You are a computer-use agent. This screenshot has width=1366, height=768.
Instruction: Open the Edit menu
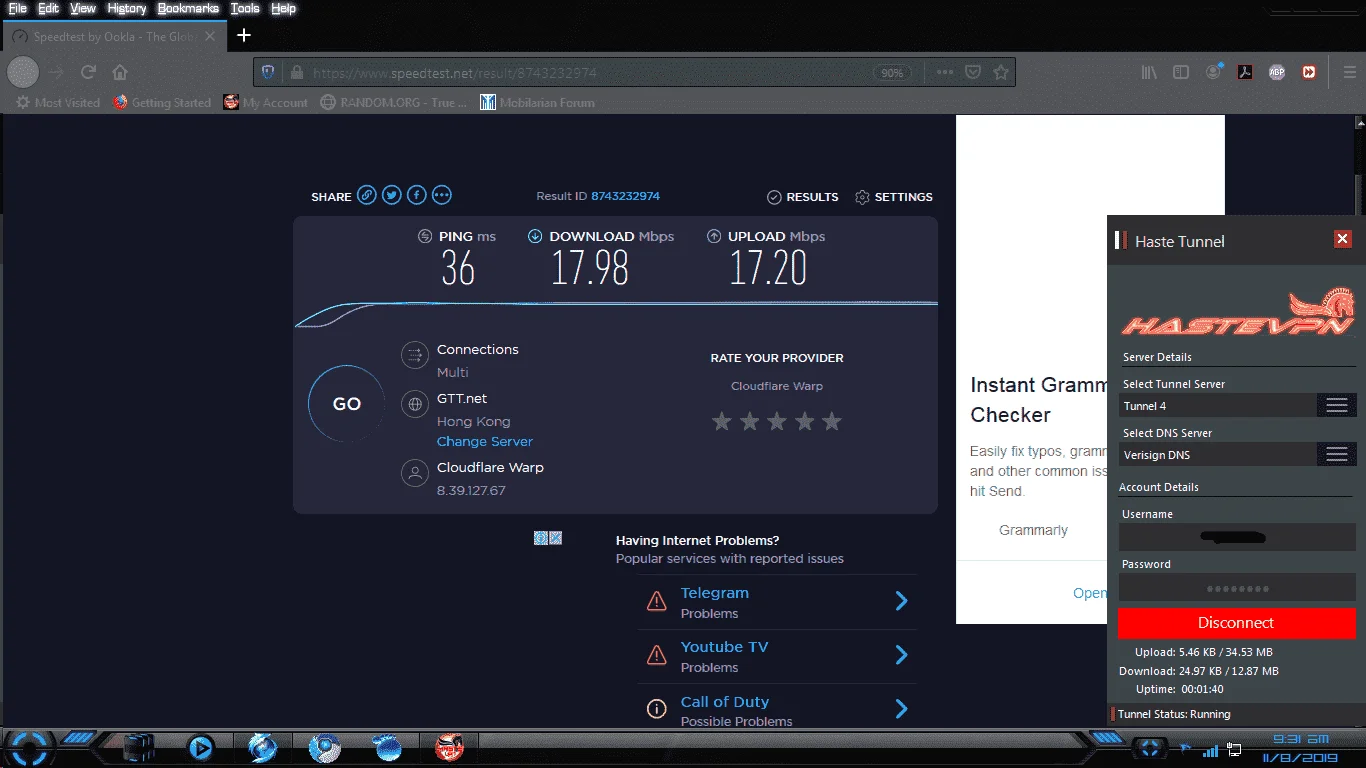pyautogui.click(x=49, y=8)
